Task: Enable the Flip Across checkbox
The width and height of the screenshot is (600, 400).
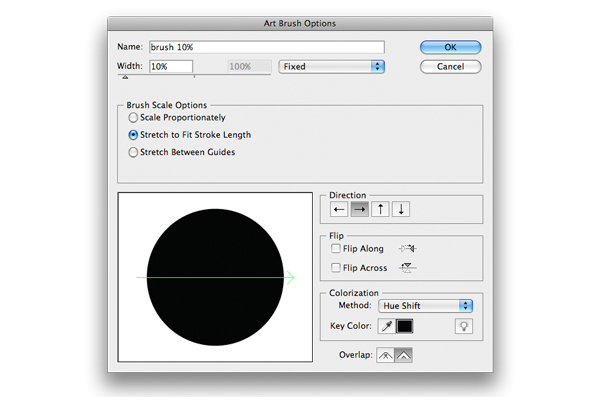Action: [x=336, y=267]
